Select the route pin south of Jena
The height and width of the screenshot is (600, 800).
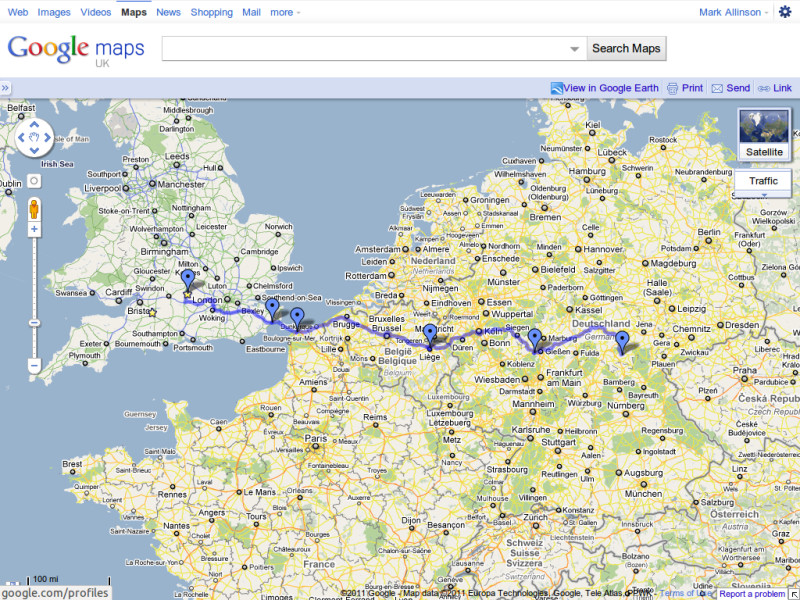coord(622,342)
